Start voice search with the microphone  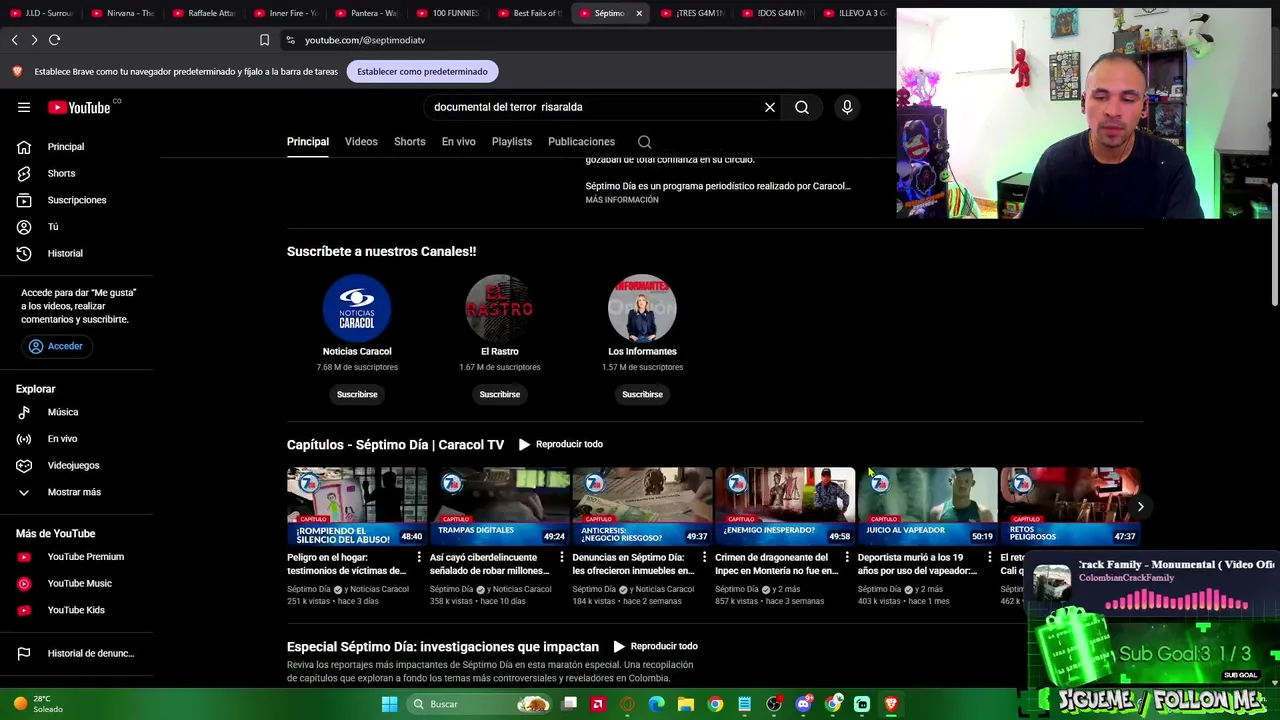point(847,107)
